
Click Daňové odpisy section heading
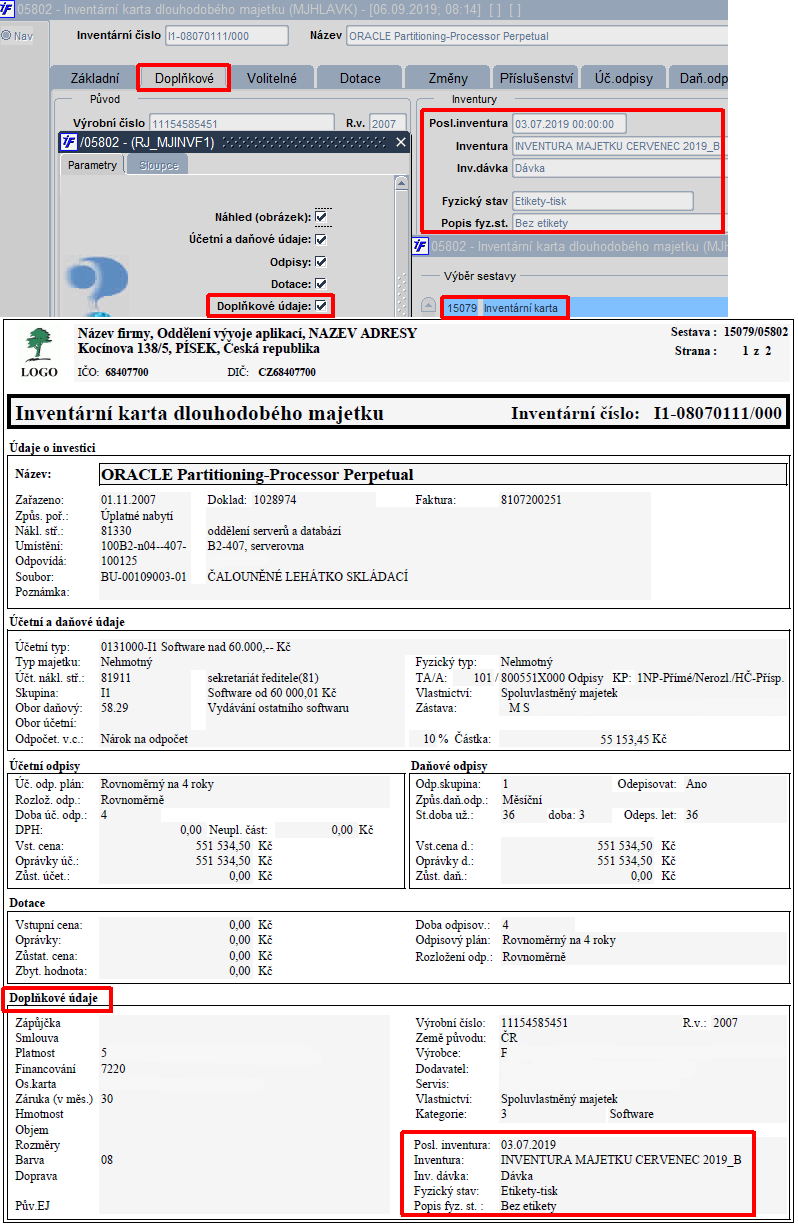450,766
